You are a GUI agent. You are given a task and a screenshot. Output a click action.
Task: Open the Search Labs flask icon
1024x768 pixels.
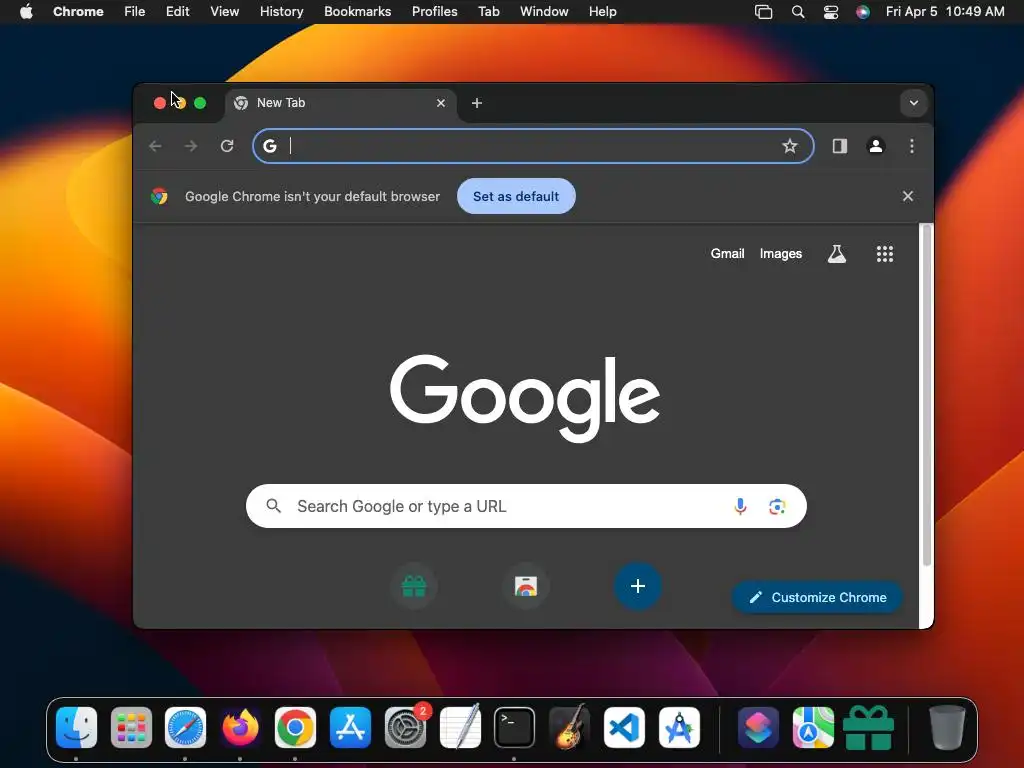point(837,253)
